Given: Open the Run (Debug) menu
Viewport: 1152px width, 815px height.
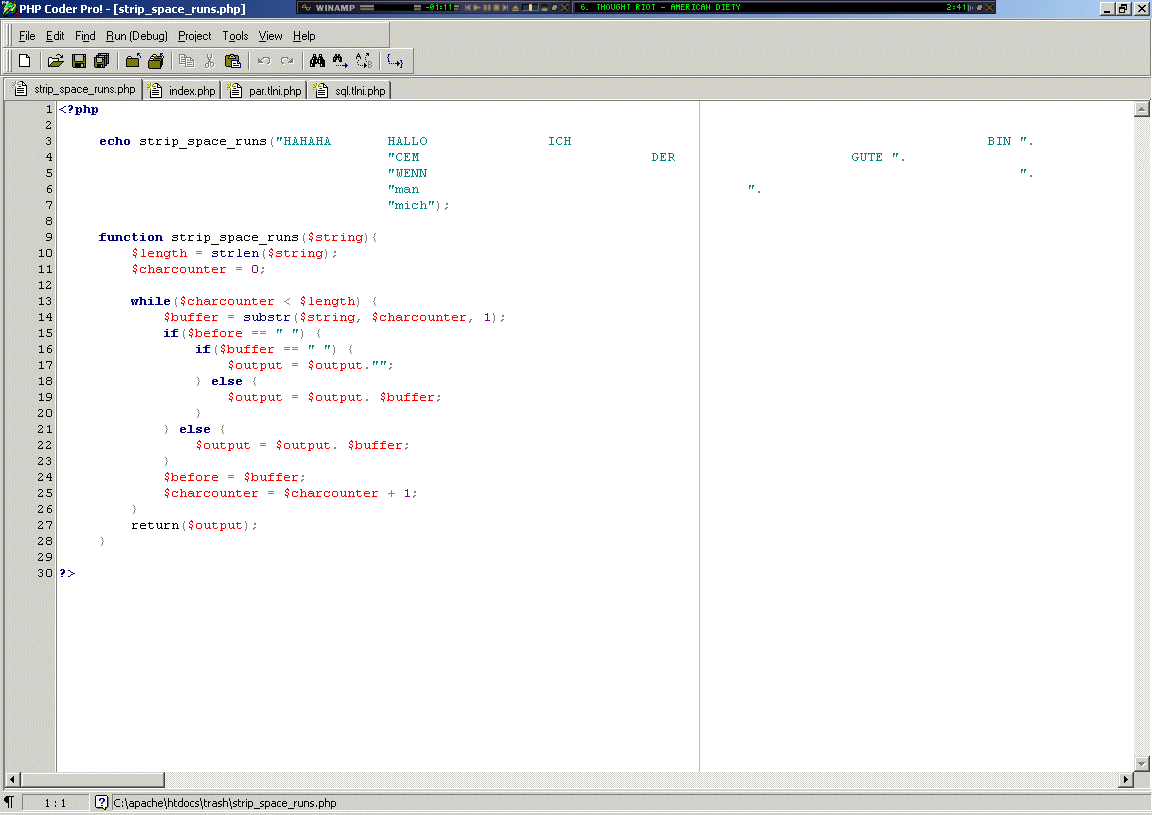Looking at the screenshot, I should (137, 36).
